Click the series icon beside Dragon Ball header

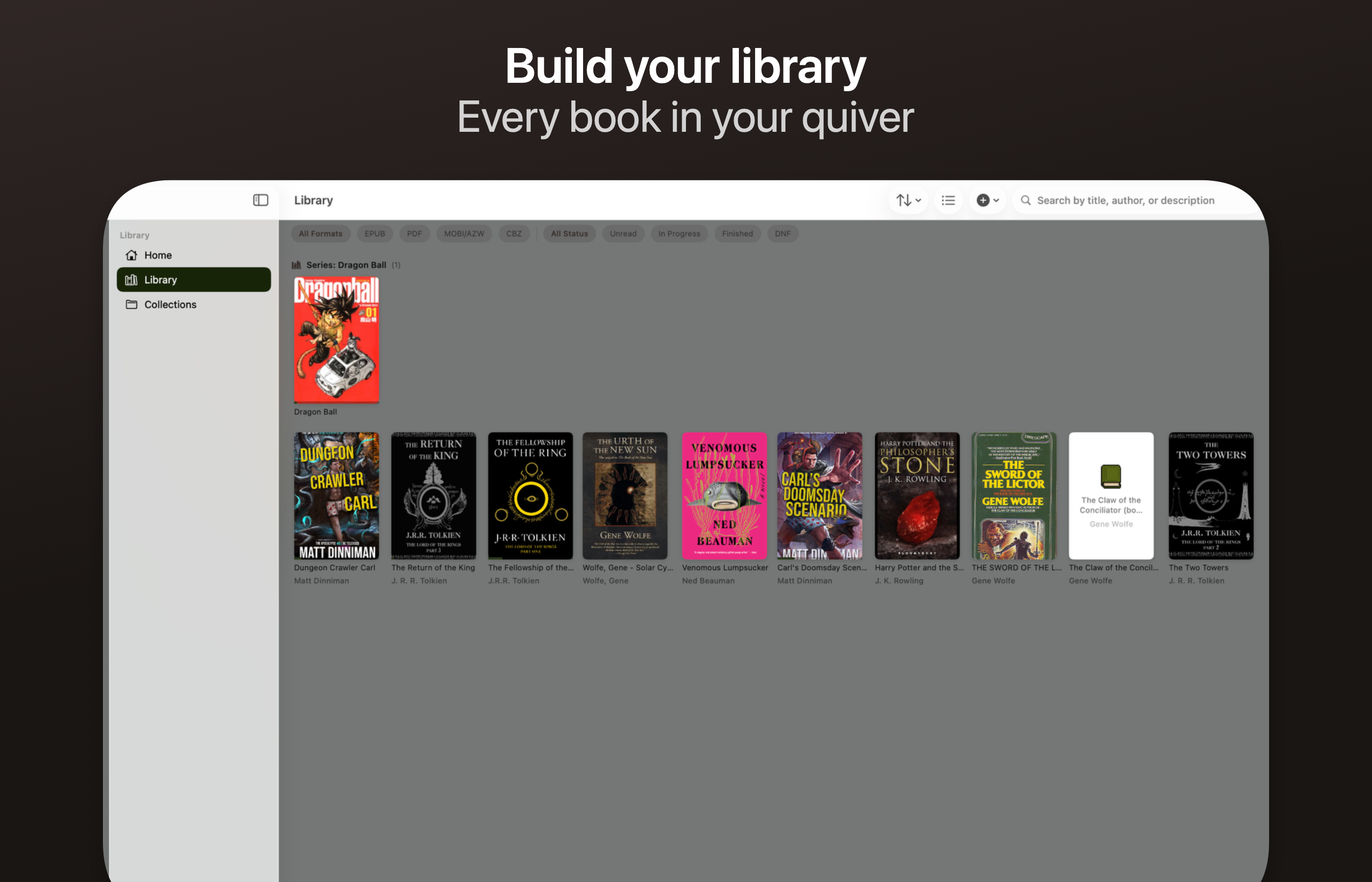click(296, 265)
